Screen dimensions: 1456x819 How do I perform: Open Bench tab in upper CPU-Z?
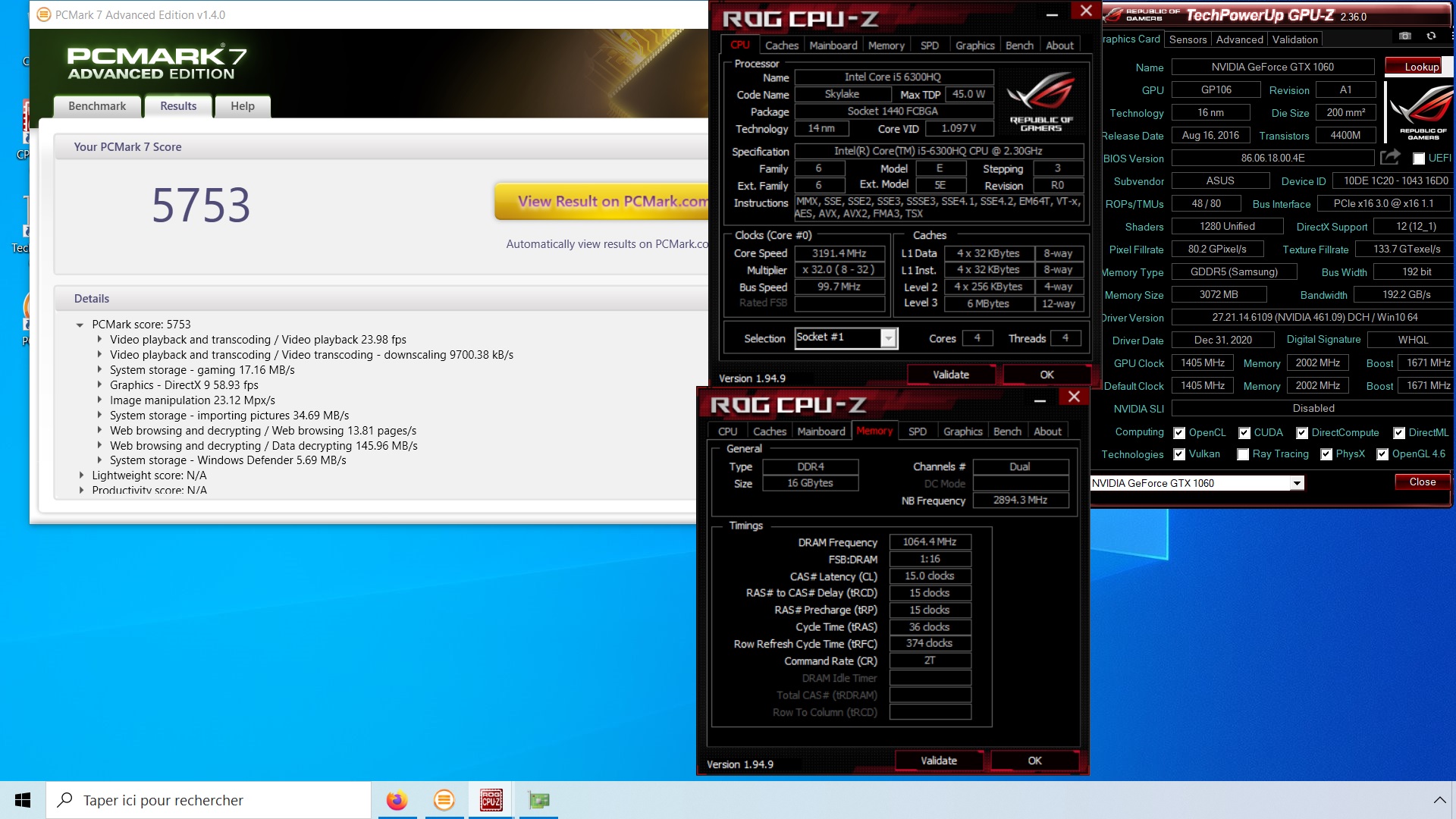1019,45
